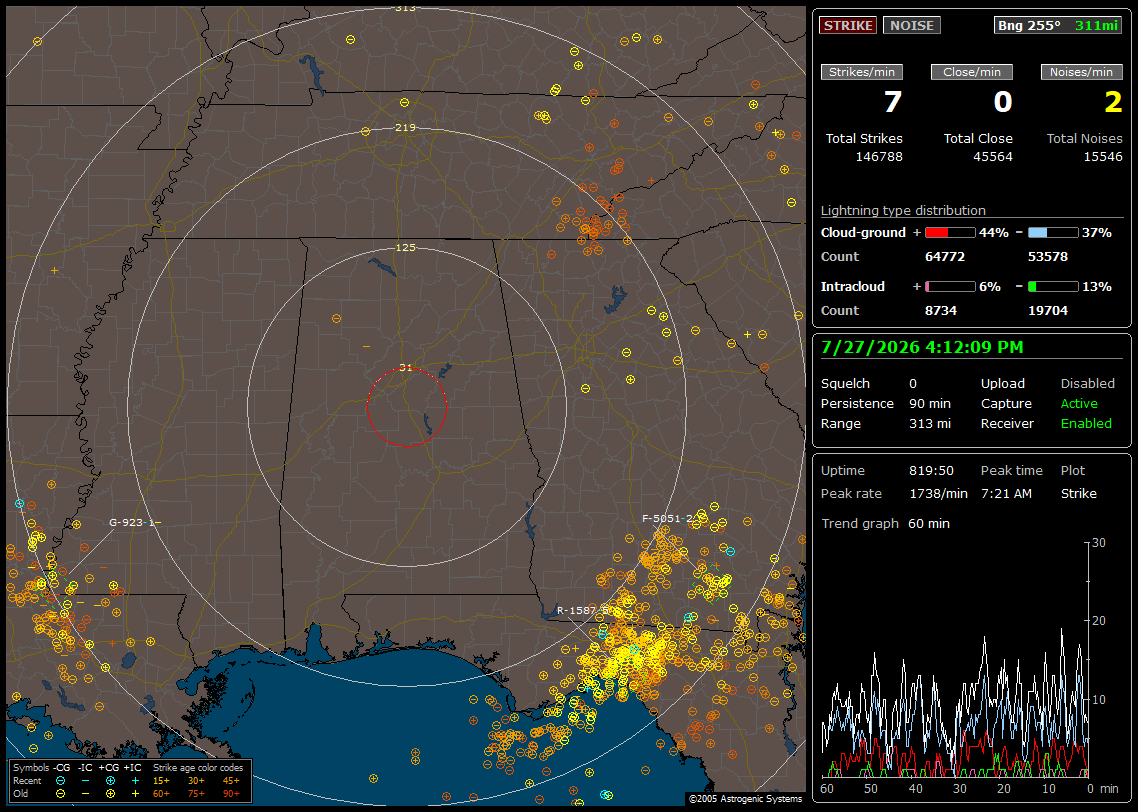This screenshot has height=812, width=1138.
Task: Click the Strikes/min label box
Action: [861, 72]
